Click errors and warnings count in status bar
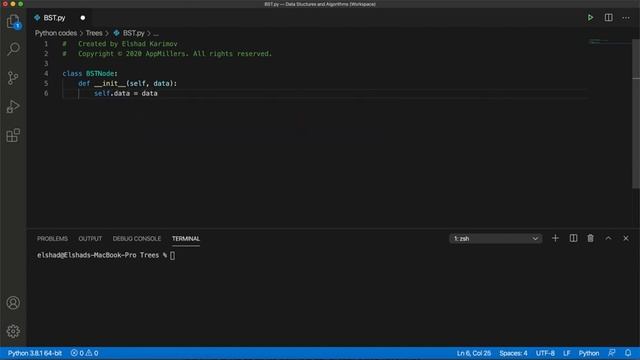This screenshot has width=640, height=360. click(x=84, y=353)
